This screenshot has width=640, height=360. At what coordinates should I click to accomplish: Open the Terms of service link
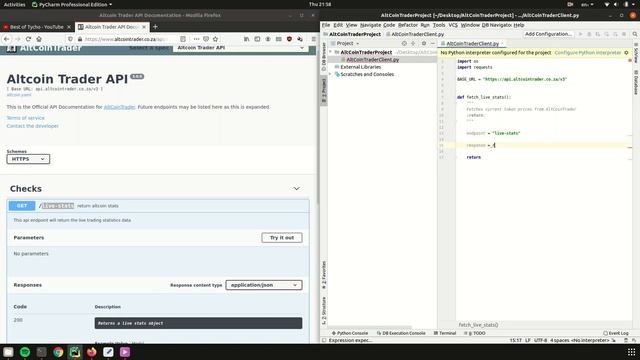point(25,118)
